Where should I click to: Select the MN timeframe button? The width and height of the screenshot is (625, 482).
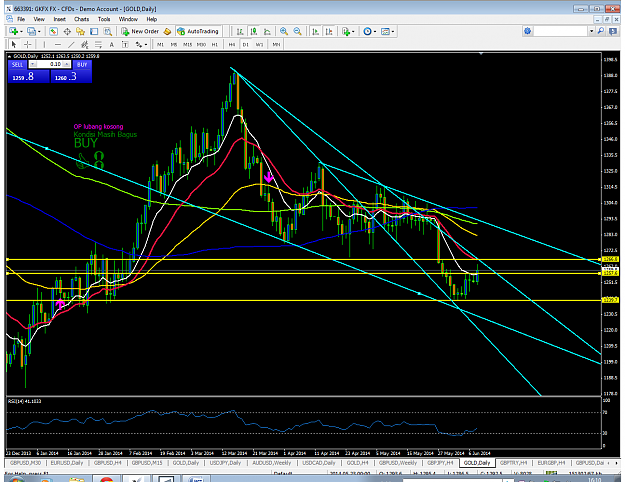tap(276, 45)
